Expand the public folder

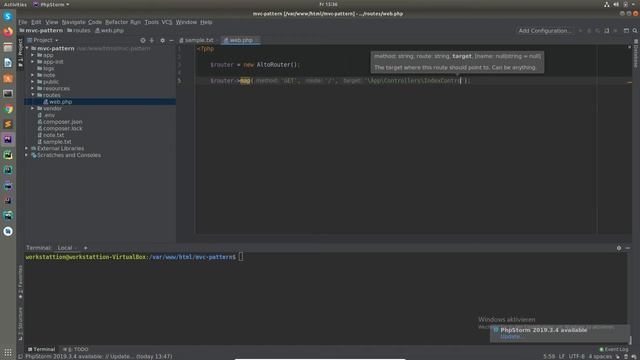click(x=33, y=82)
